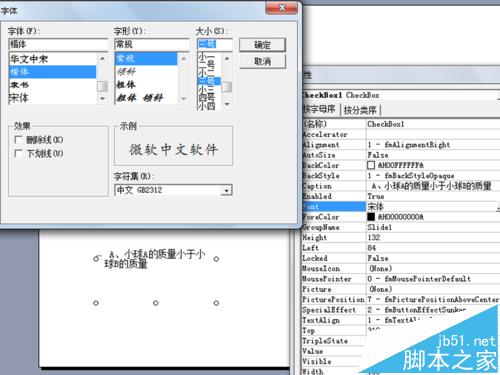Screen dimensions: 500x375
Task: Click the (None) value of Picture
Action: [381, 289]
